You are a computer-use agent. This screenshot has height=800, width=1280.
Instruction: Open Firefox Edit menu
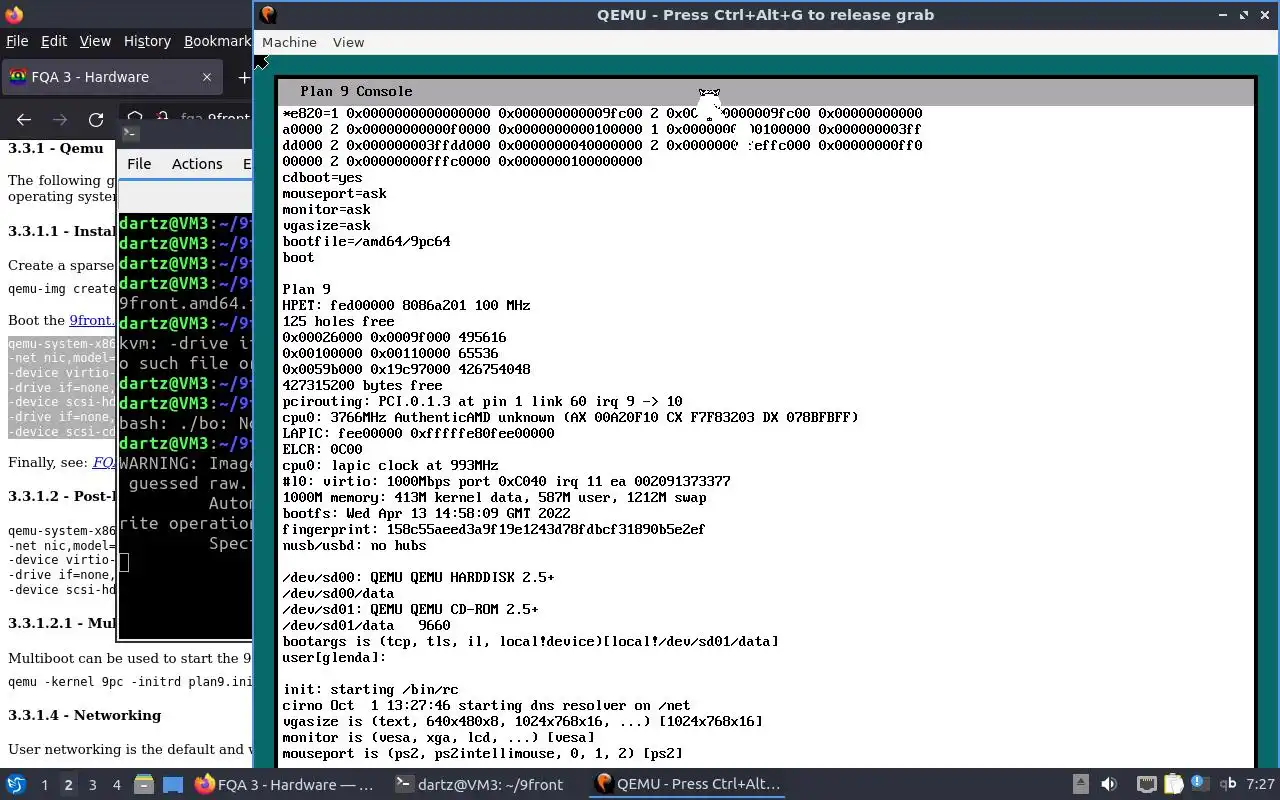pos(53,41)
